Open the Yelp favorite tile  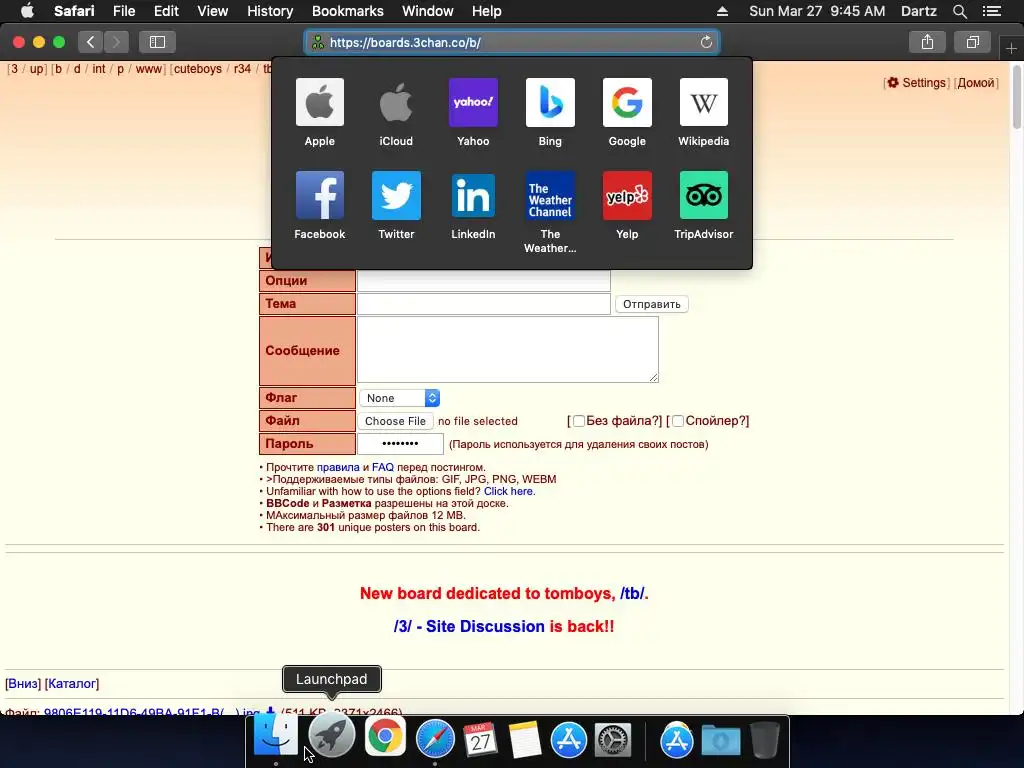coord(627,195)
